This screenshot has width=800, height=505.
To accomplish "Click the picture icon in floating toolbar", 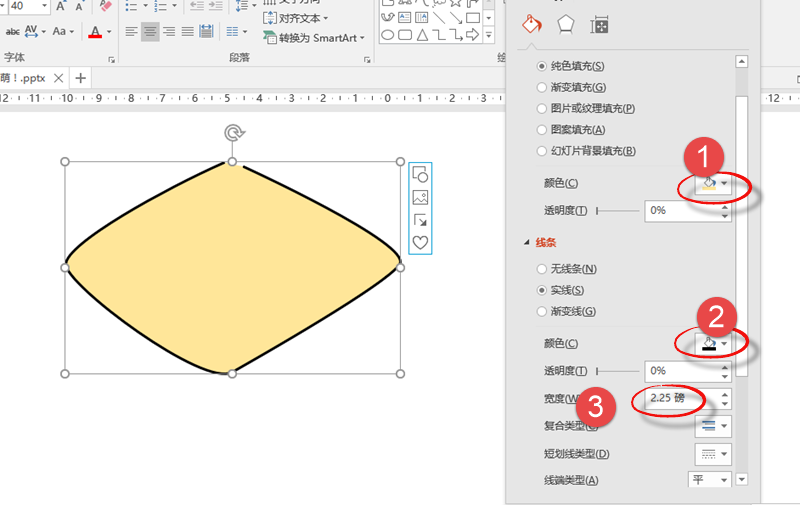I will (x=420, y=197).
